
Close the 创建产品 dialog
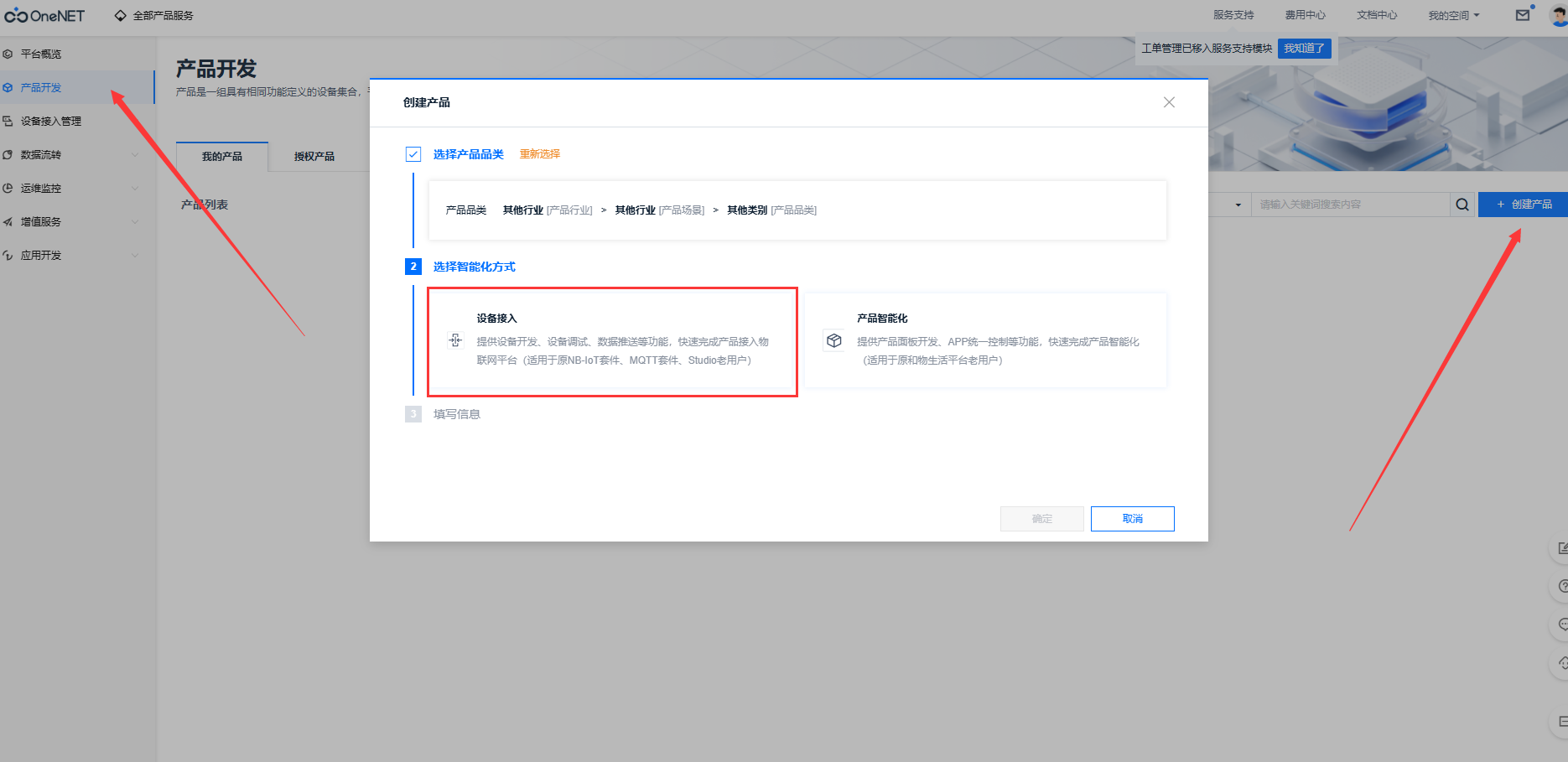pos(1169,102)
